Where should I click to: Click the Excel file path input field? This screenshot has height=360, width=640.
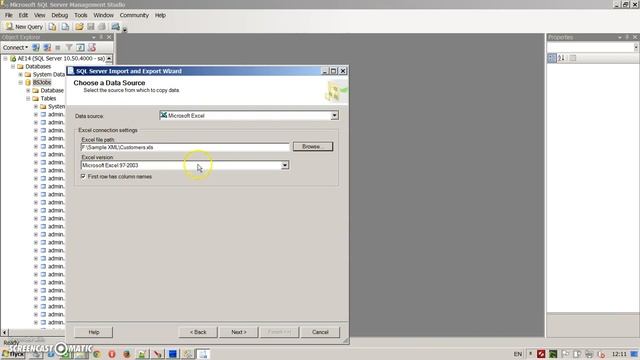[185, 147]
